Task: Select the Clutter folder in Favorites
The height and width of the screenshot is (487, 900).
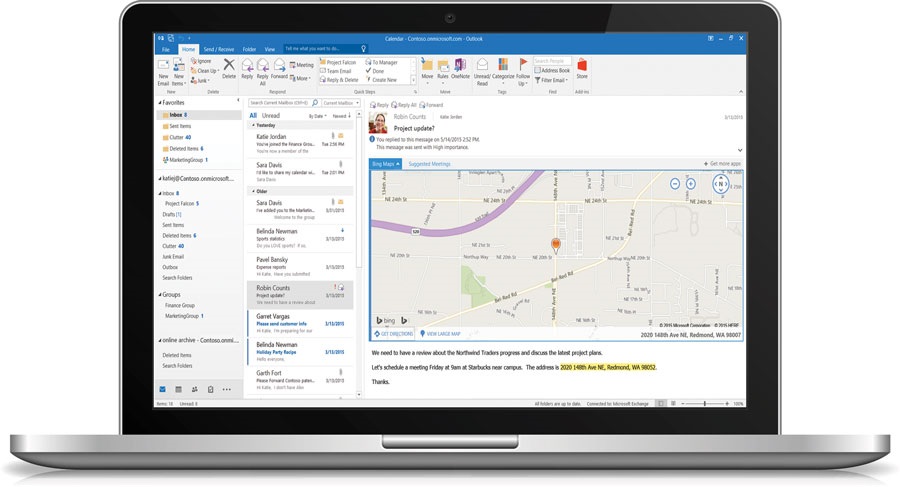Action: [177, 137]
